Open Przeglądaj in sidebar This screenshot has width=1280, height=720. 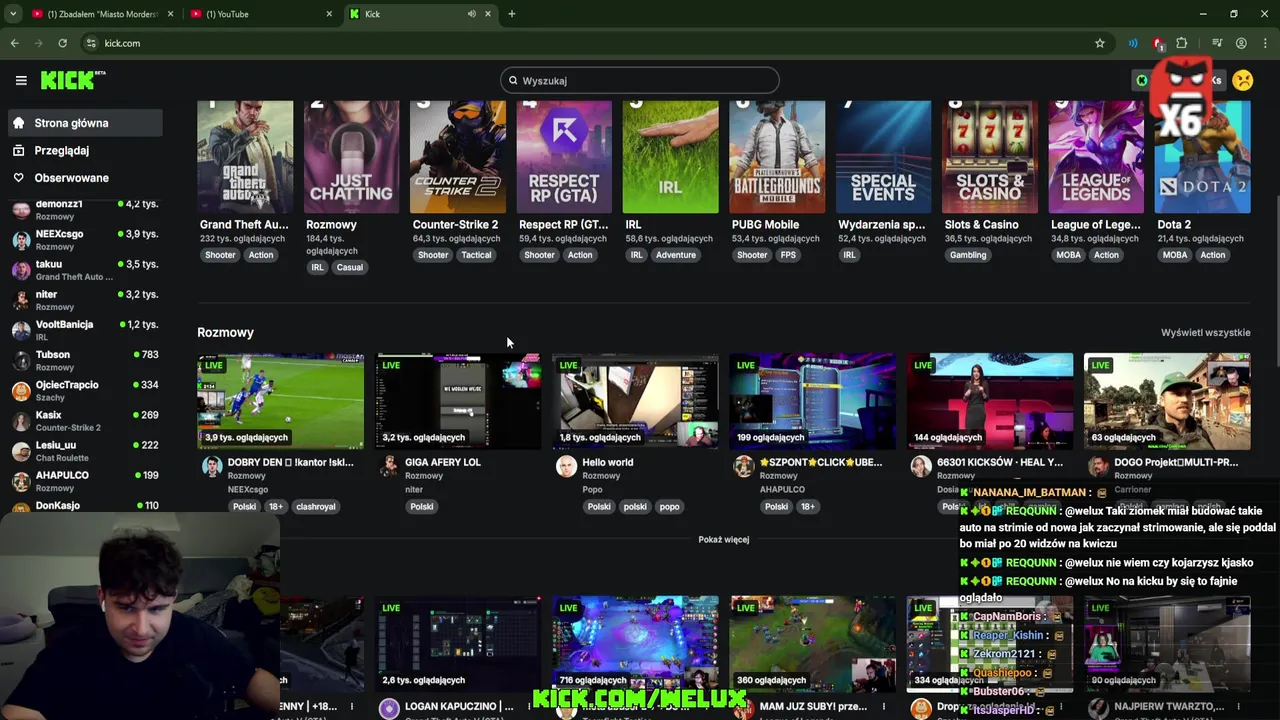[85, 150]
